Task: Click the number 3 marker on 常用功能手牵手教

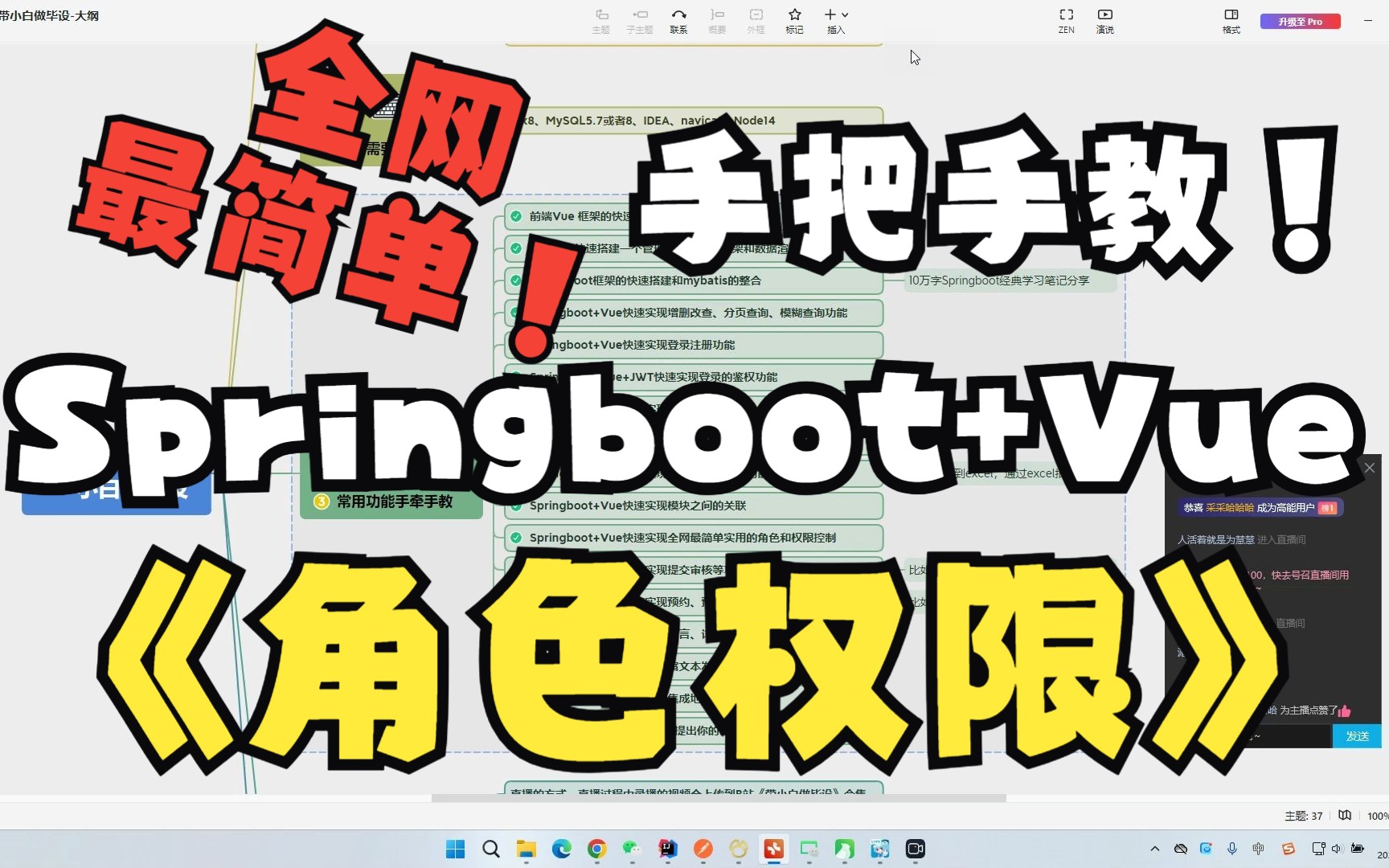Action: tap(322, 502)
